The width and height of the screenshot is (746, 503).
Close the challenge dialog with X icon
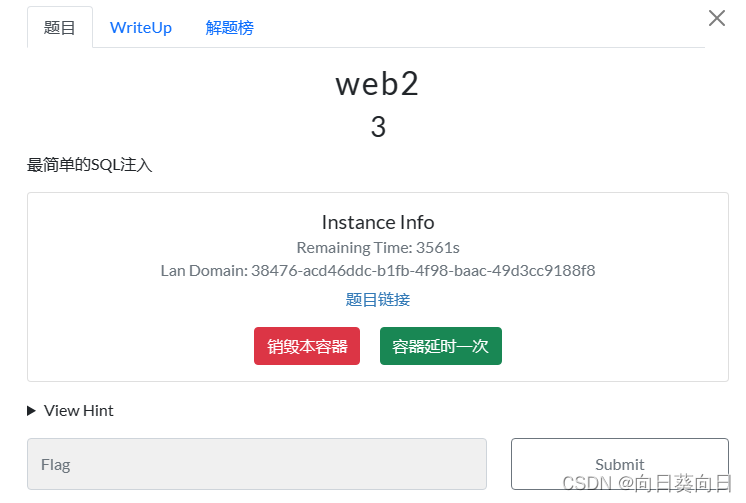(717, 19)
